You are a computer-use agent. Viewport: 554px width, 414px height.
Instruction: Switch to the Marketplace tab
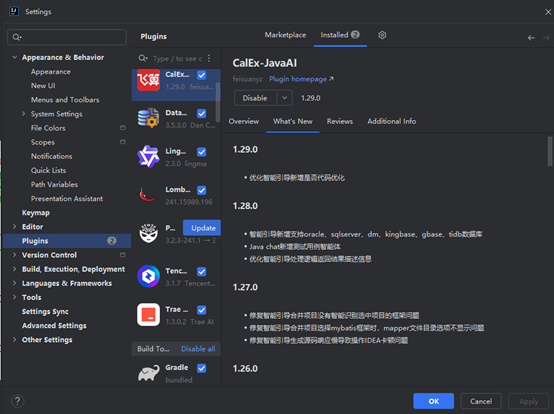[x=285, y=35]
